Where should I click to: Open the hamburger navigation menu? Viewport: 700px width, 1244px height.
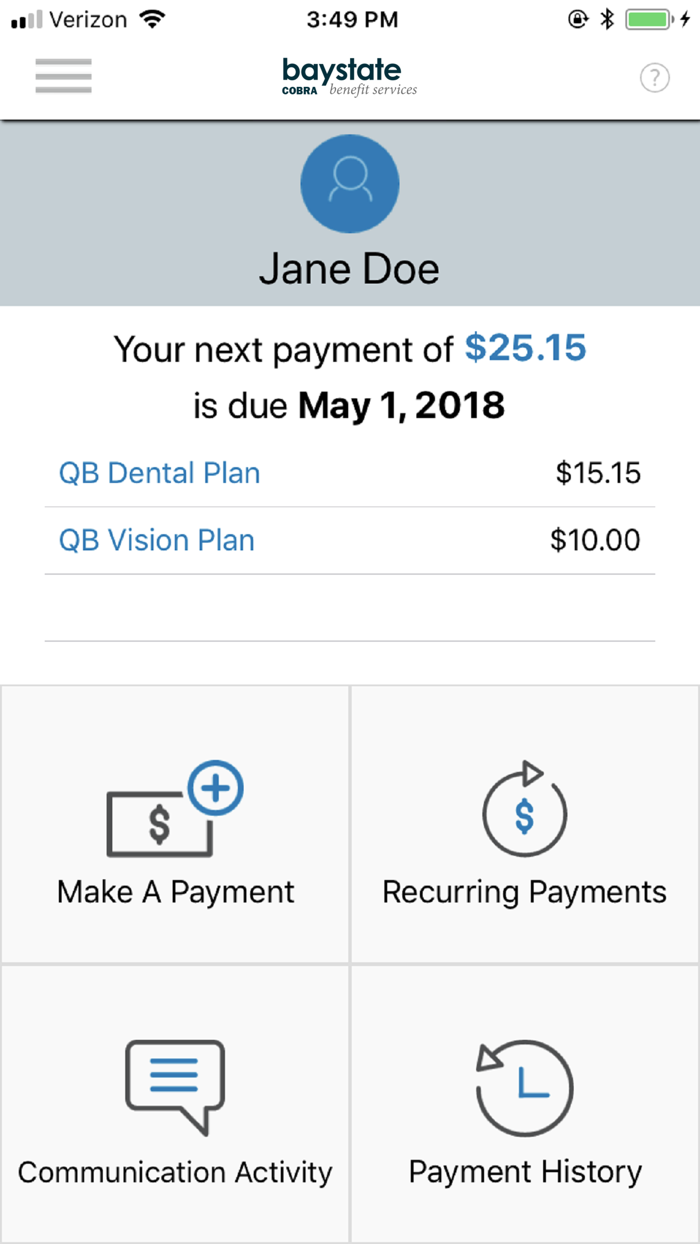coord(63,76)
